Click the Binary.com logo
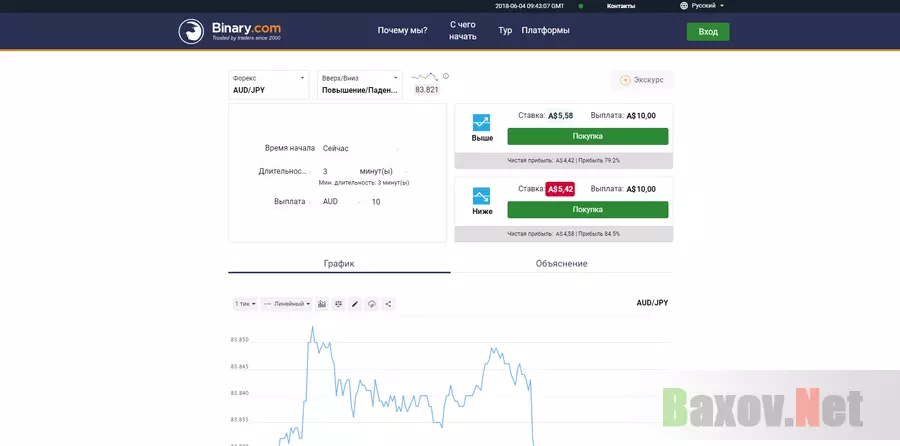Screen dimensions: 900x446 coord(230,31)
